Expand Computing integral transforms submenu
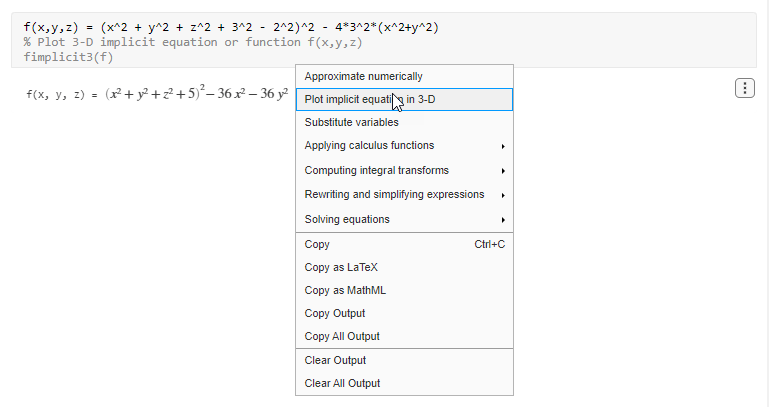The height and width of the screenshot is (407, 769). (376, 170)
